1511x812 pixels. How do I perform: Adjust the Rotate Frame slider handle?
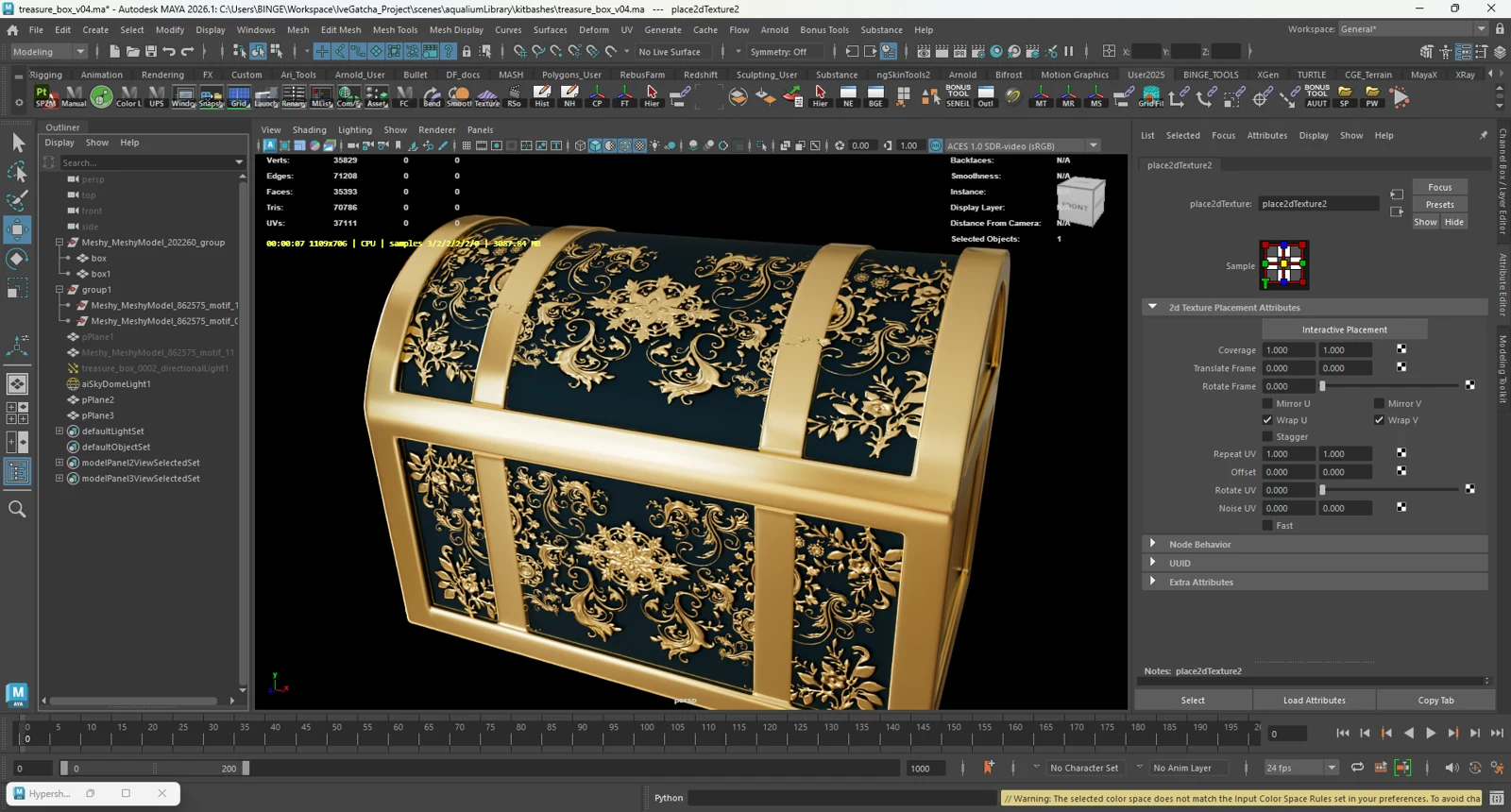[1322, 386]
